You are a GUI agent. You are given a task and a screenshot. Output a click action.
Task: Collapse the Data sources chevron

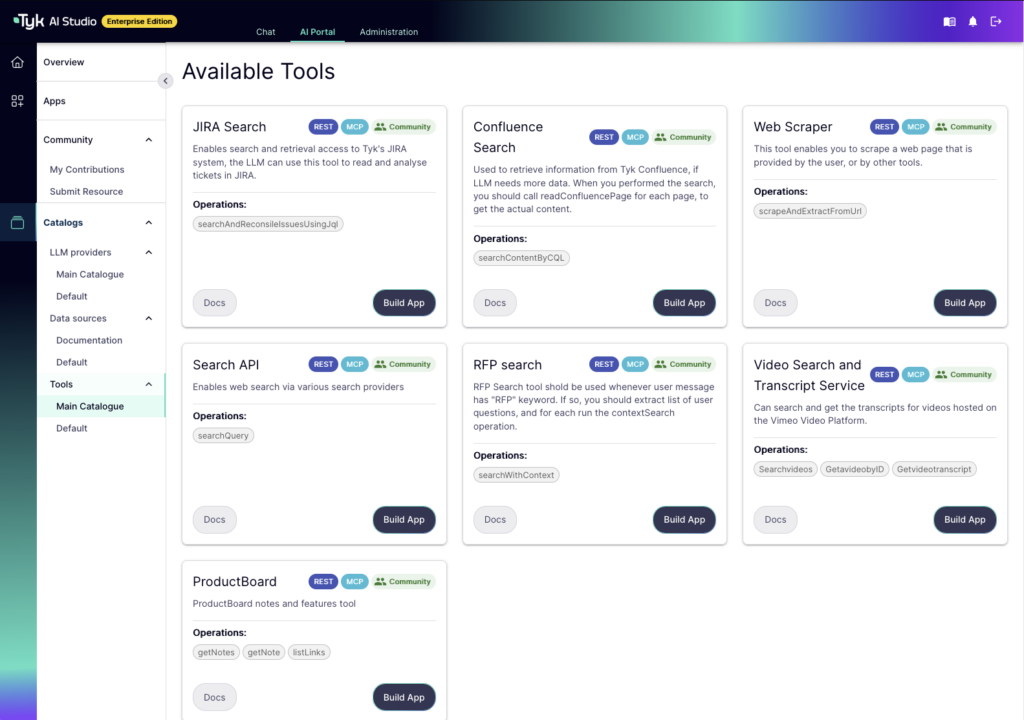click(149, 318)
